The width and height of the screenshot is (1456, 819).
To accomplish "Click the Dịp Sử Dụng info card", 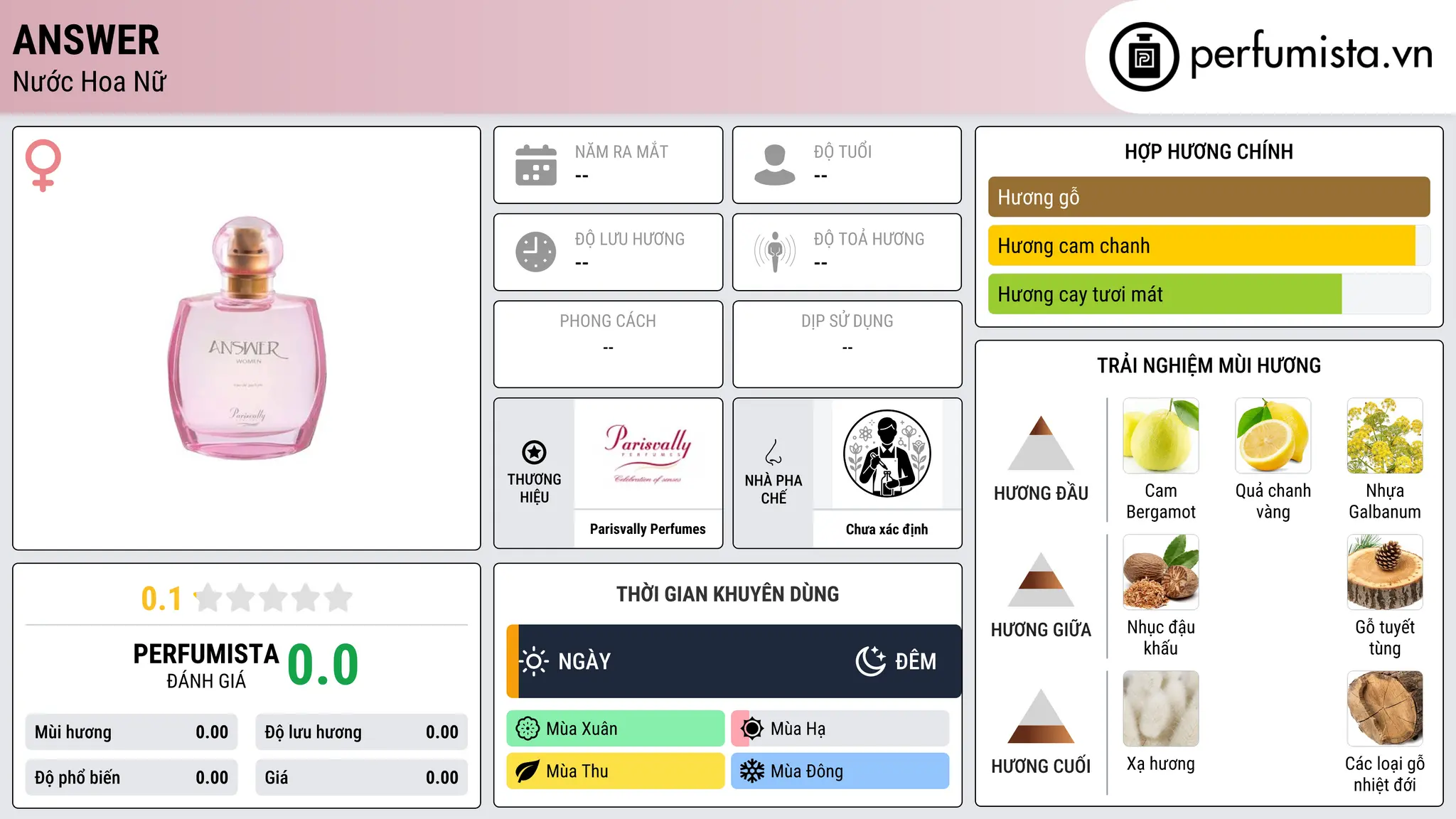I will (847, 344).
